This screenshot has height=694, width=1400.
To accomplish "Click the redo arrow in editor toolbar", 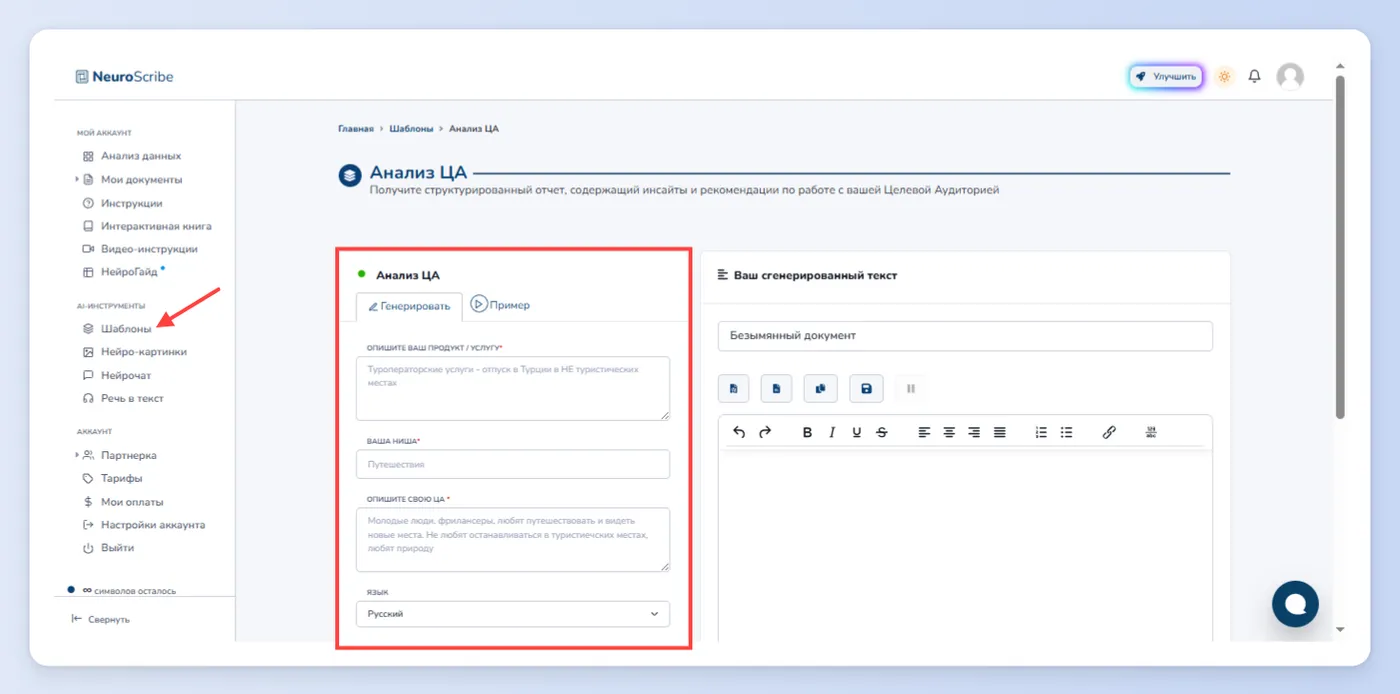I will point(765,432).
